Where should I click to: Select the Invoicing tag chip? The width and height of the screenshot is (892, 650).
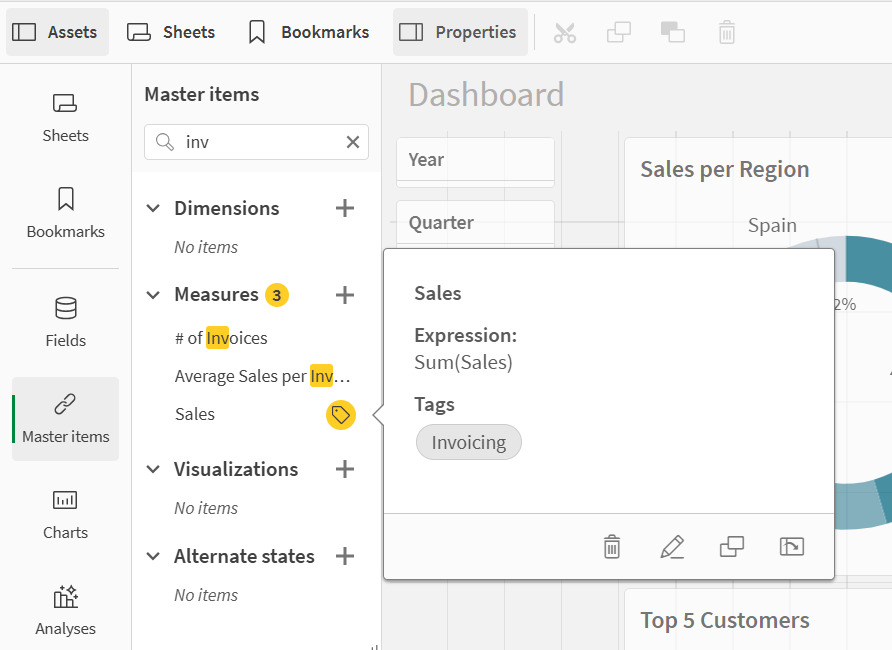tap(468, 442)
